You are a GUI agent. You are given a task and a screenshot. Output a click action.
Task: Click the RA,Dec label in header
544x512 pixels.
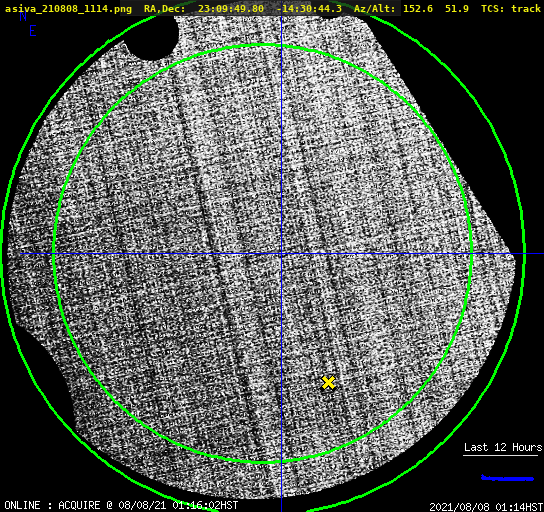coord(165,8)
